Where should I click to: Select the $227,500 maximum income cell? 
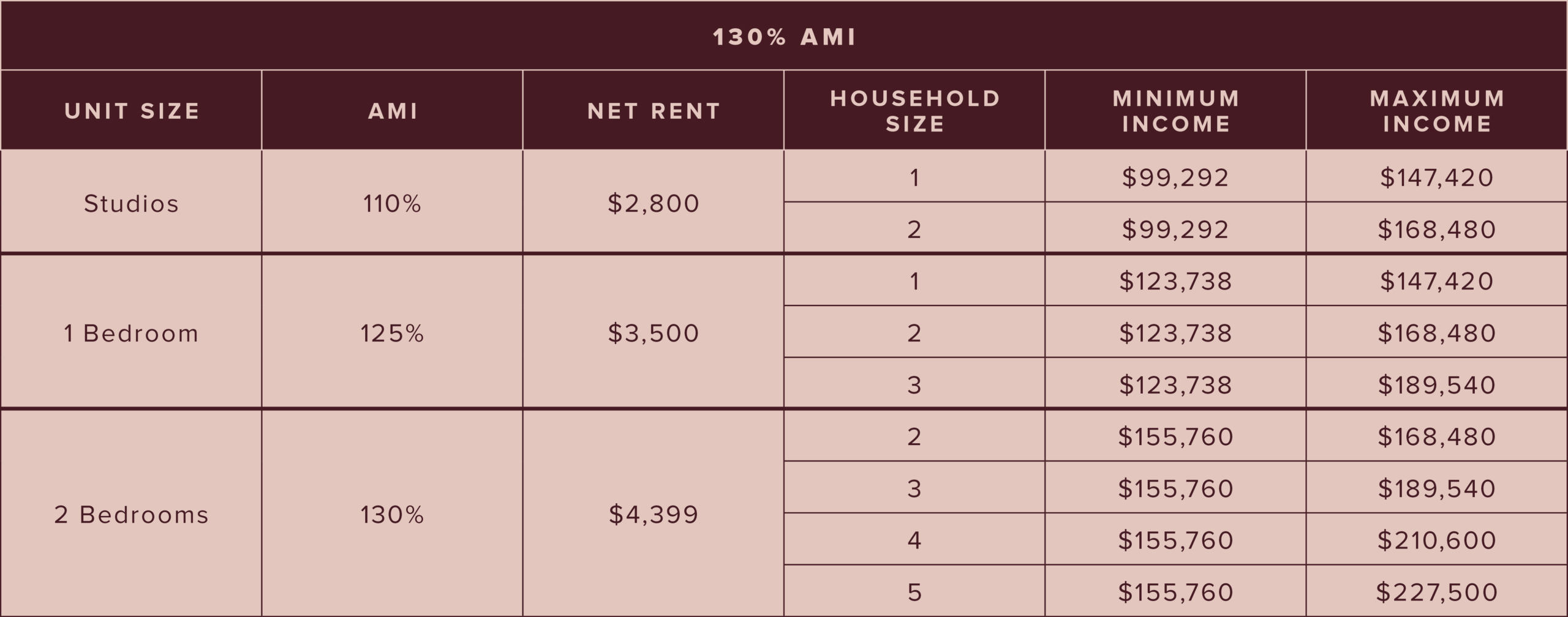point(1437,592)
